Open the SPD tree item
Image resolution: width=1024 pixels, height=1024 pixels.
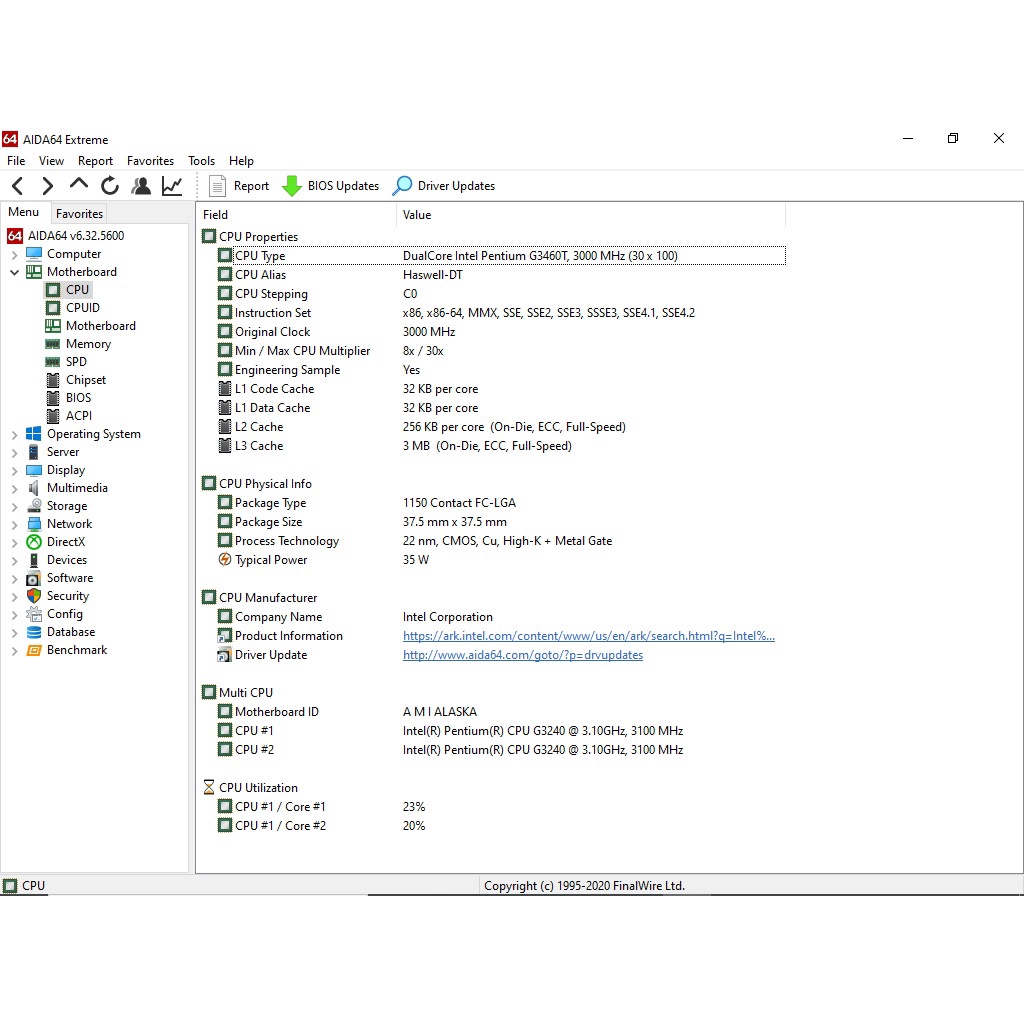pyautogui.click(x=76, y=362)
